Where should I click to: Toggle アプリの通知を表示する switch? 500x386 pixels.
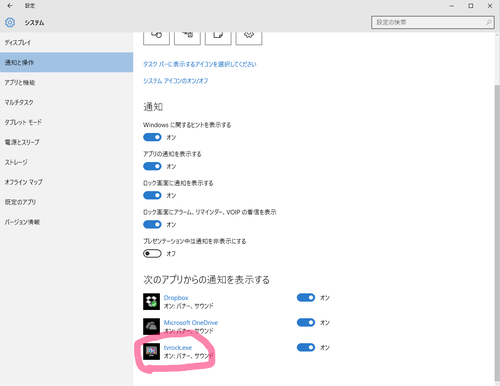click(152, 166)
